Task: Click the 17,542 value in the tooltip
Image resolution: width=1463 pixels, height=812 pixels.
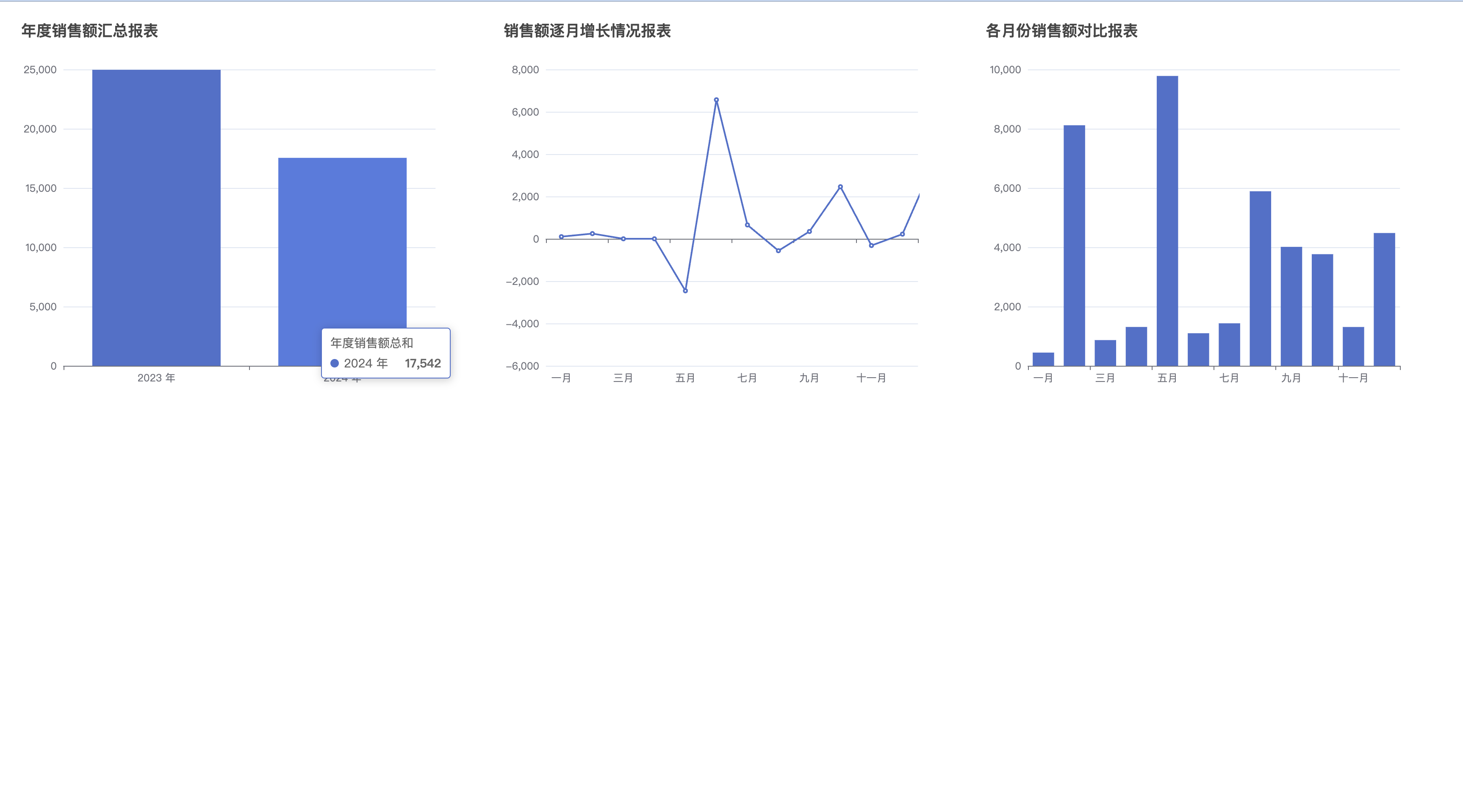Action: pyautogui.click(x=423, y=363)
